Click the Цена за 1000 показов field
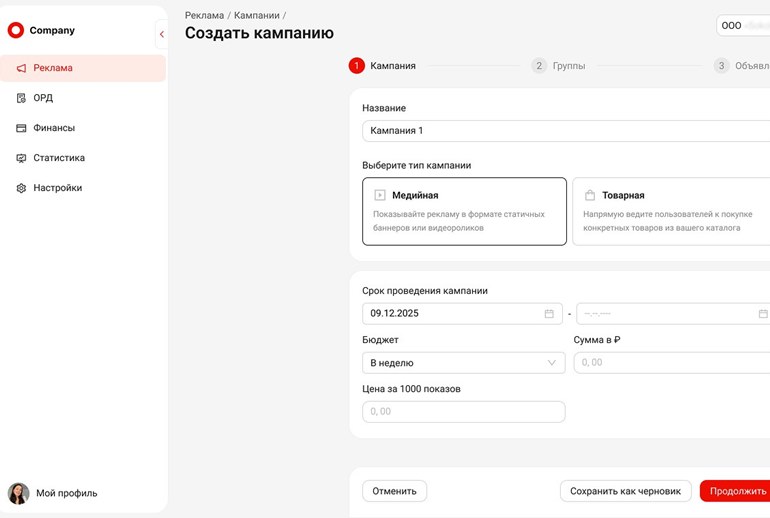 (463, 412)
